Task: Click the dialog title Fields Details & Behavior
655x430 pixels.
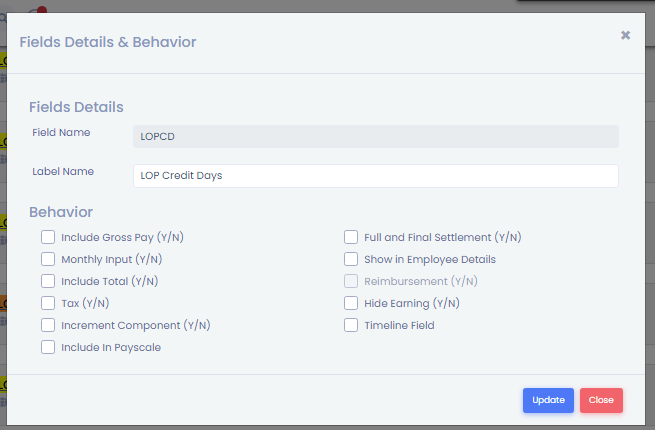Action: (x=108, y=42)
